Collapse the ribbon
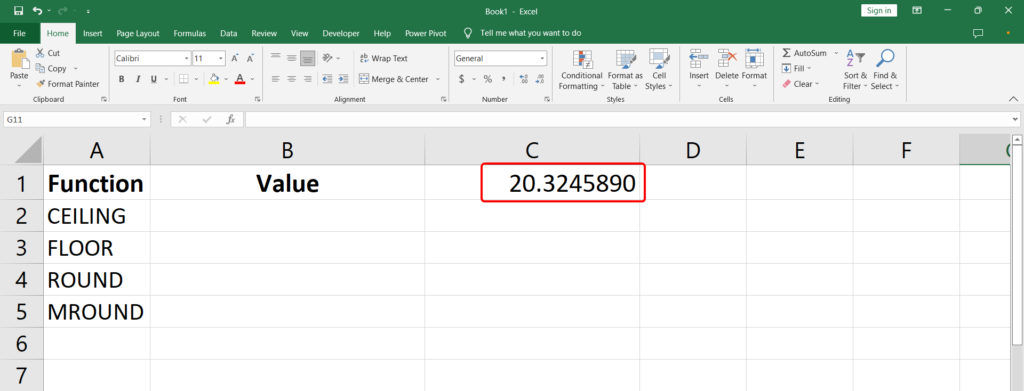 (x=1013, y=99)
